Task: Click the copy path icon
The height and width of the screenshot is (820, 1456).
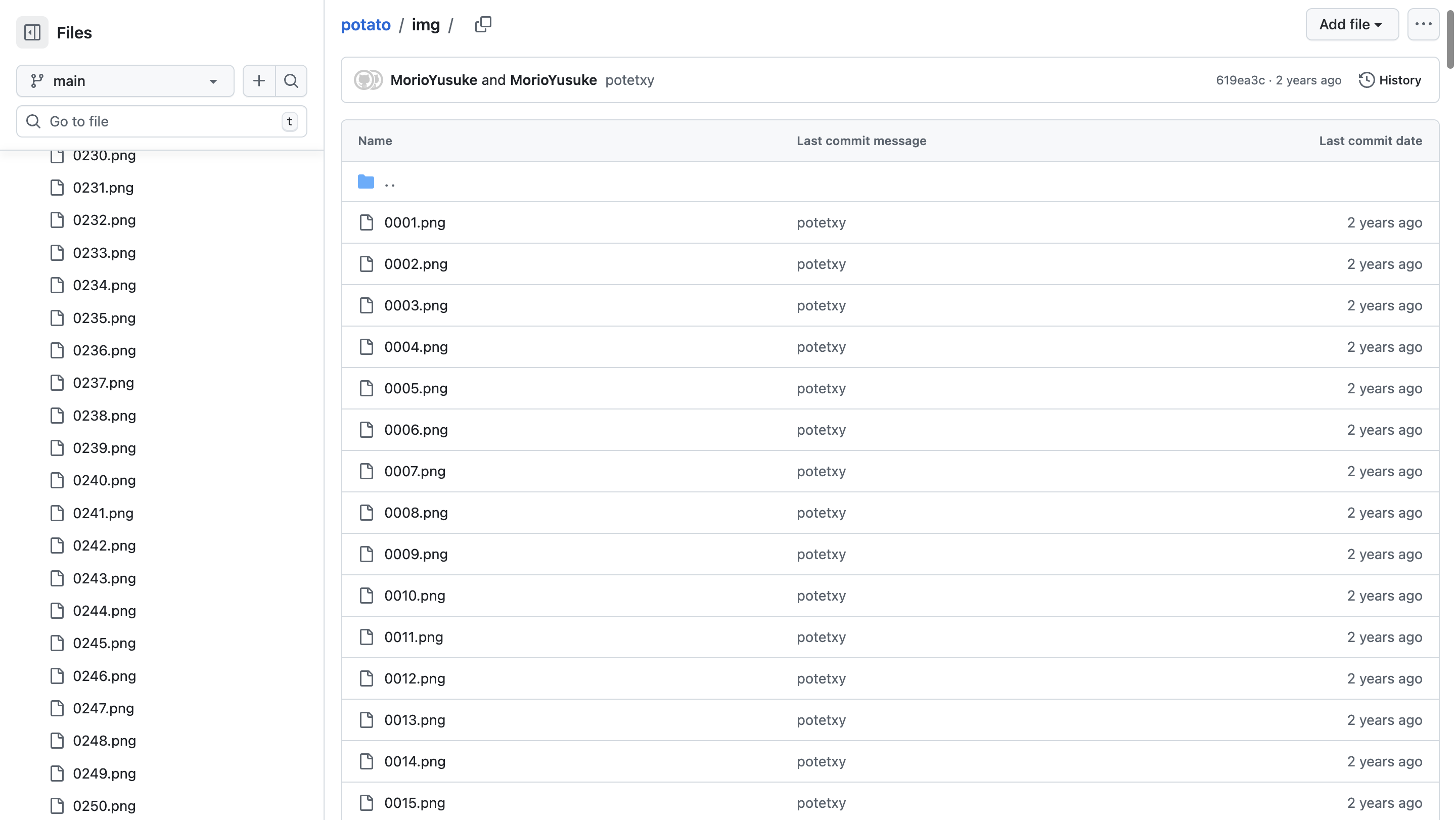Action: (x=483, y=24)
